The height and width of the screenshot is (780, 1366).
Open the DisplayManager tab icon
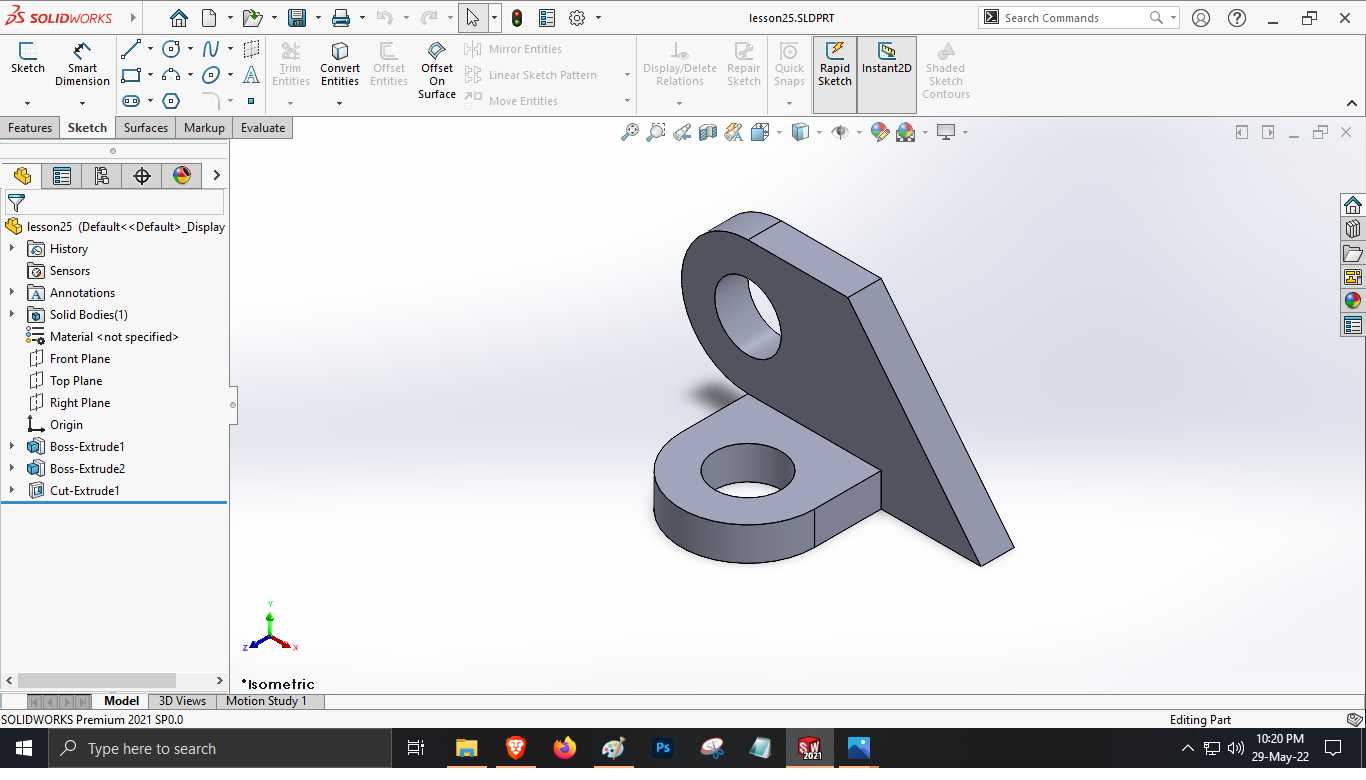(182, 176)
